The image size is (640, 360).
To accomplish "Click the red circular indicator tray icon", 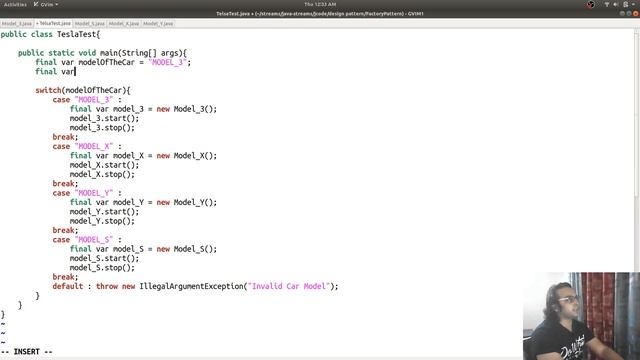I will pyautogui.click(x=591, y=4).
